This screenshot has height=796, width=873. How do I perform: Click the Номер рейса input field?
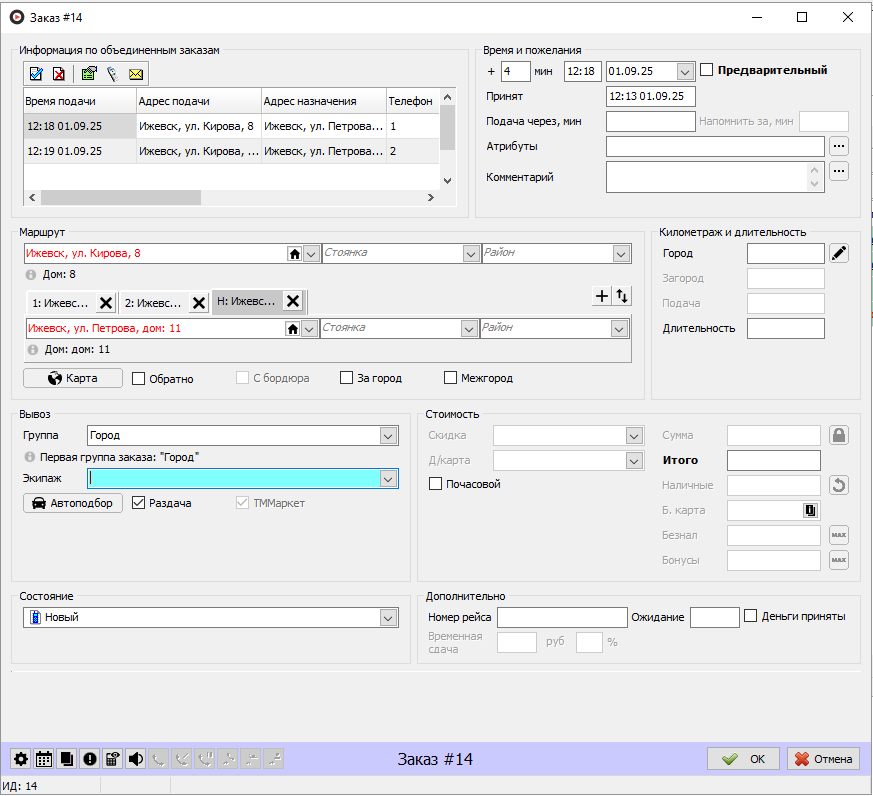(x=562, y=617)
